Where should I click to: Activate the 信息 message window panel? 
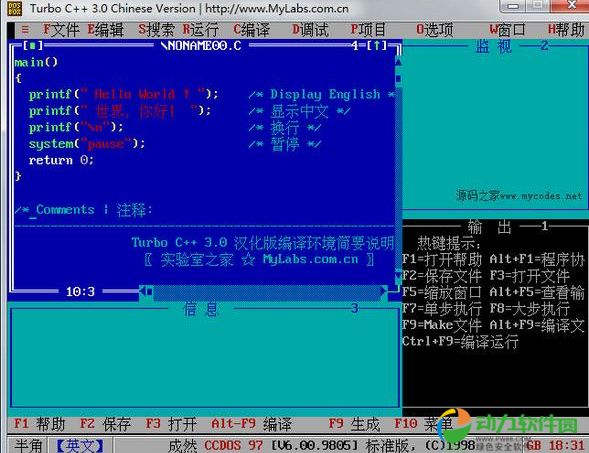[x=205, y=357]
